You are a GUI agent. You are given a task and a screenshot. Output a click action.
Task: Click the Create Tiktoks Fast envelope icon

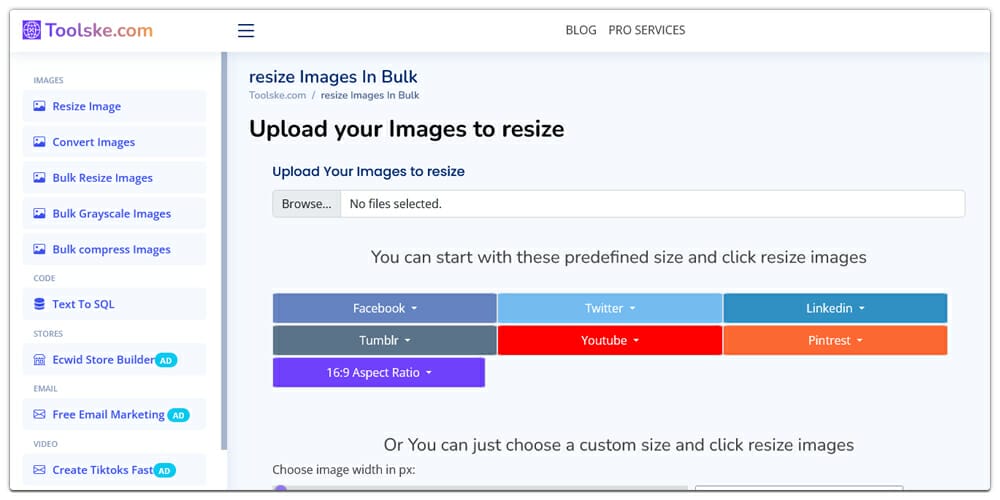coord(40,470)
